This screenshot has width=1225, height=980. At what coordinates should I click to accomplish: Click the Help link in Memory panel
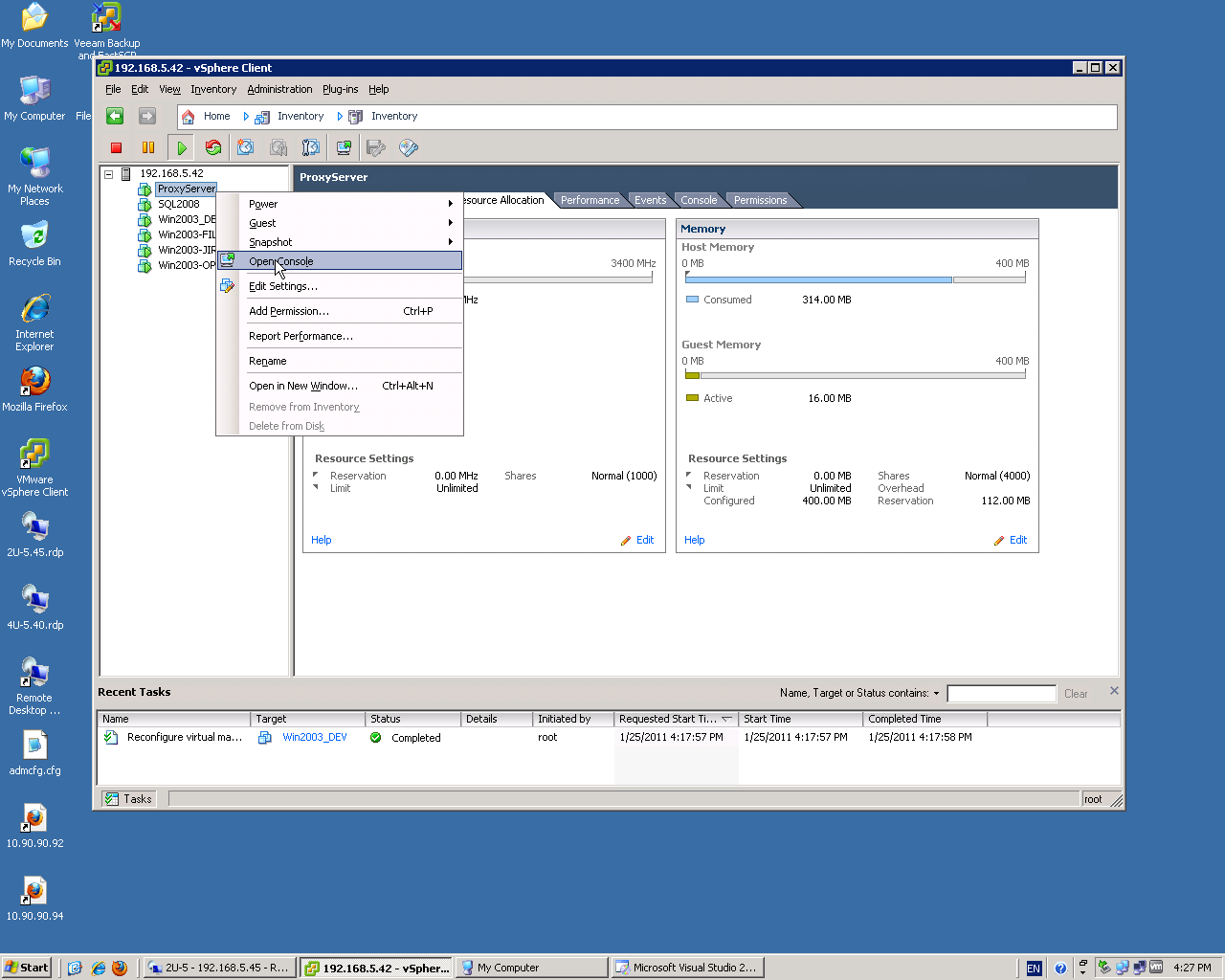coord(695,540)
